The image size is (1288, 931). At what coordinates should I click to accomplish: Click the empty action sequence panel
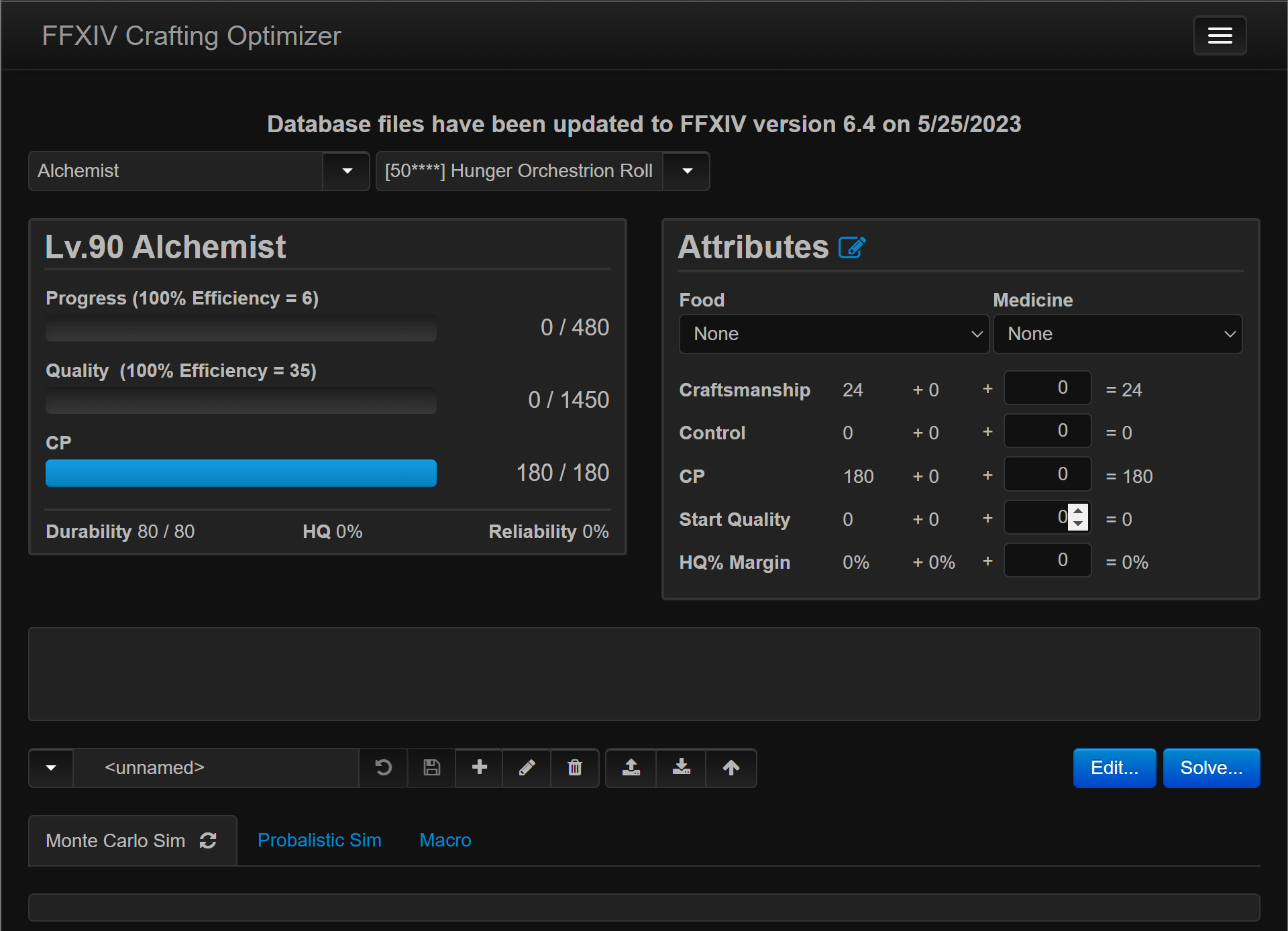[644, 674]
